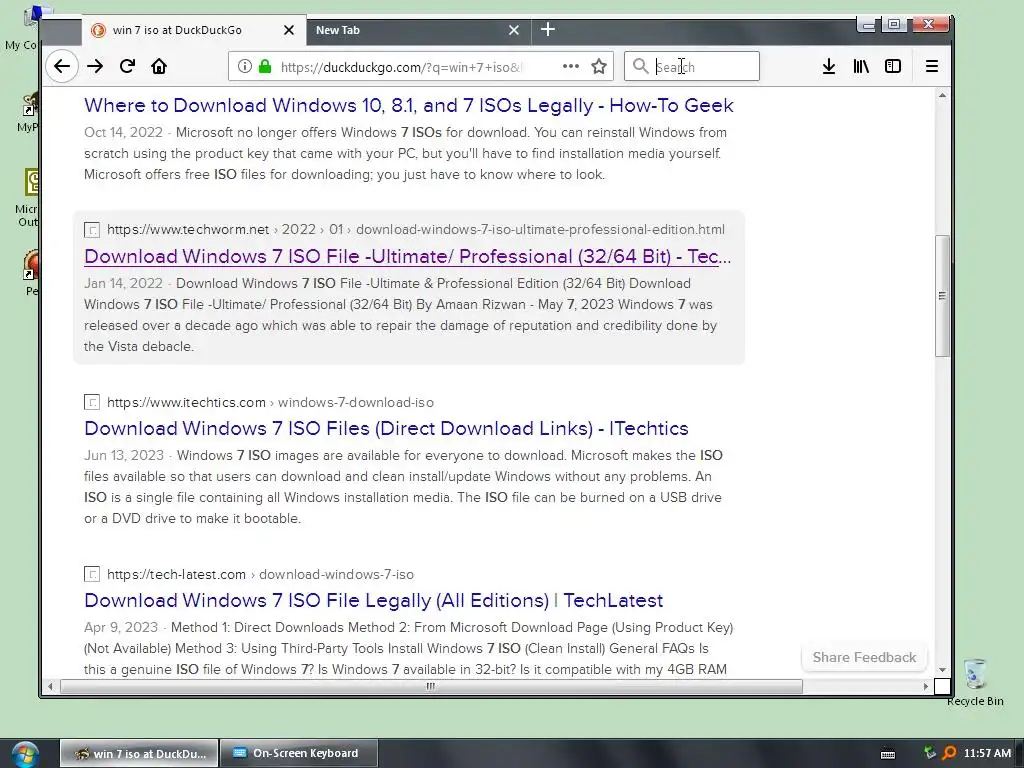Open Techworm Download Windows 7 ISO result
The height and width of the screenshot is (768, 1024).
tap(408, 256)
